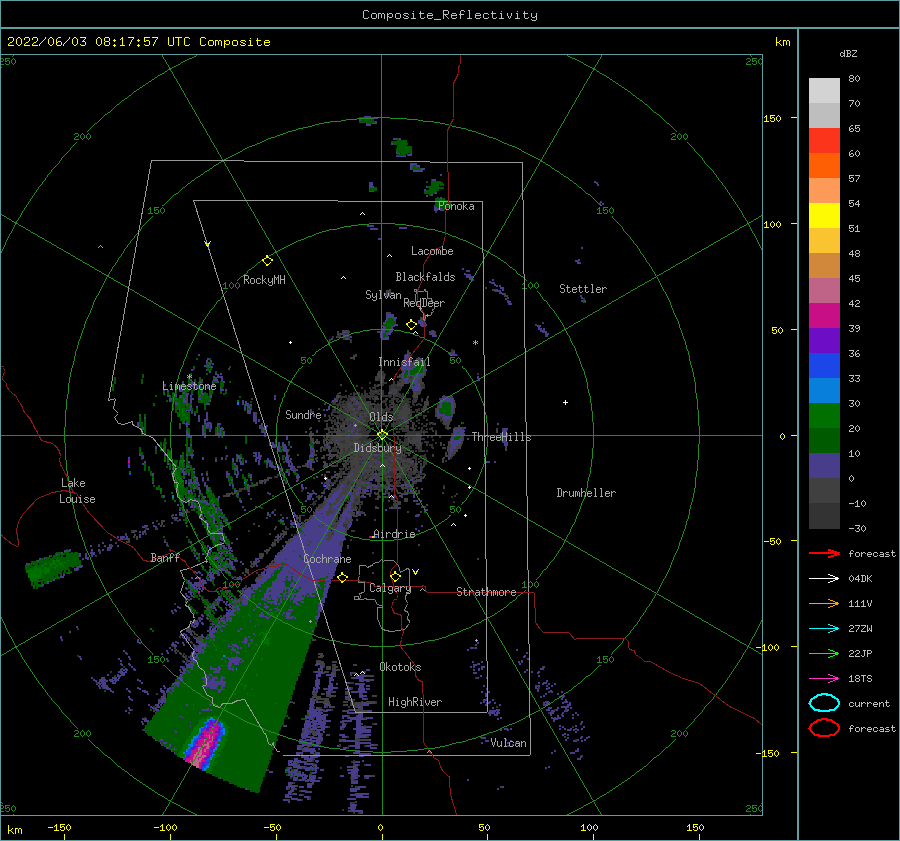Click the Cochrane city label

pyautogui.click(x=327, y=559)
